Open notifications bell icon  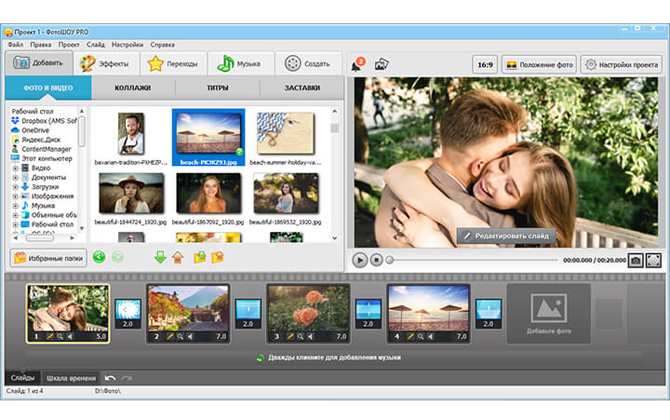[358, 64]
